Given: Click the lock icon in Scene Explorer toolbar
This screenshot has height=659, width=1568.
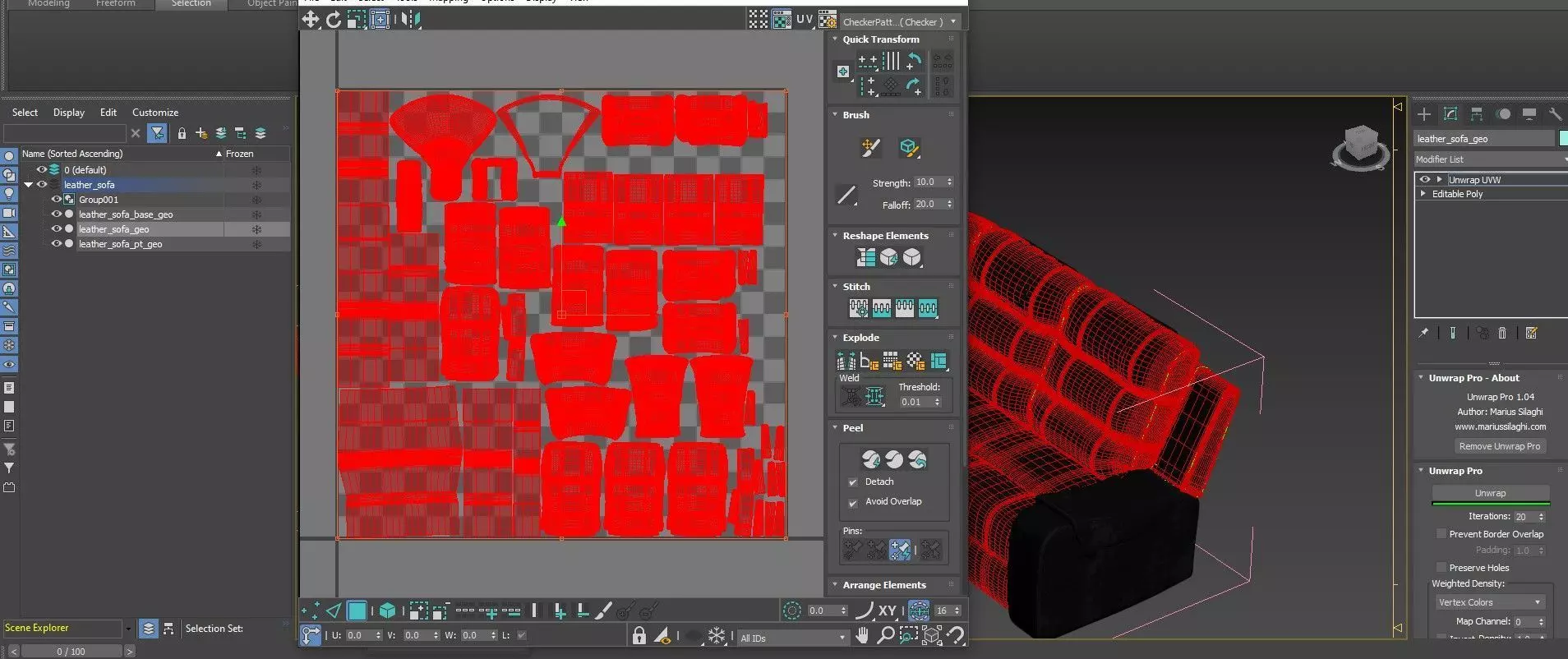Looking at the screenshot, I should 182,133.
